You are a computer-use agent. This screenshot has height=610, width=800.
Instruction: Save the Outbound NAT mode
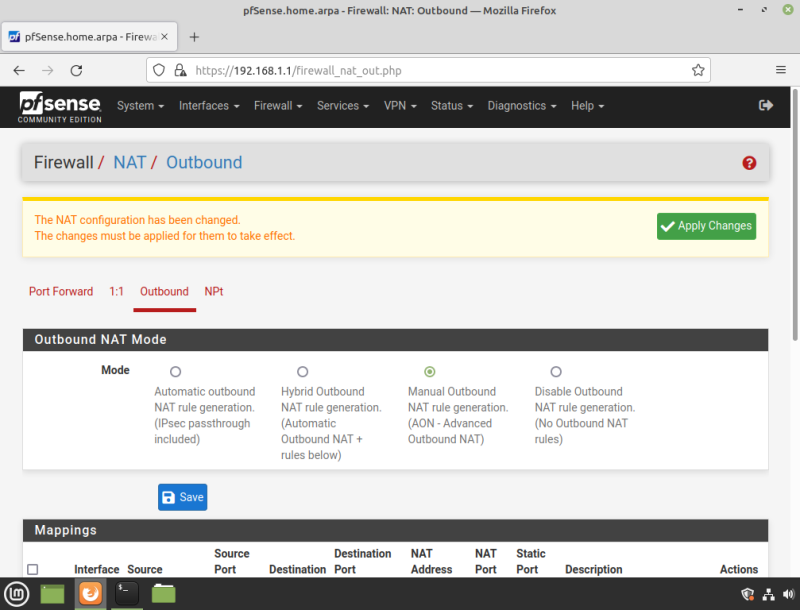(183, 497)
